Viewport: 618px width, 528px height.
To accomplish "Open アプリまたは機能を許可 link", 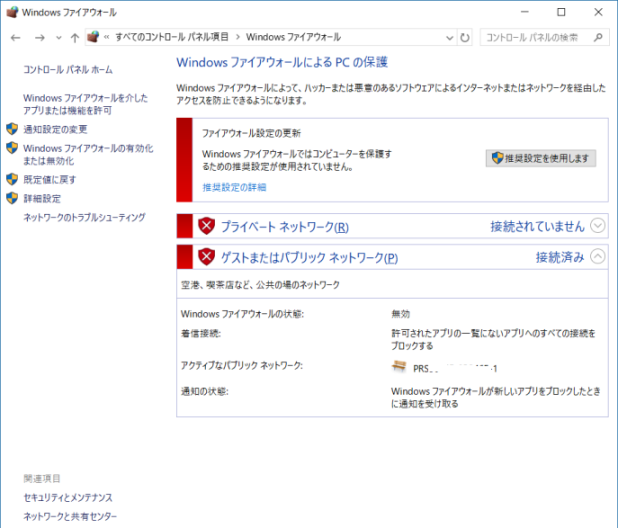I will 85,104.
